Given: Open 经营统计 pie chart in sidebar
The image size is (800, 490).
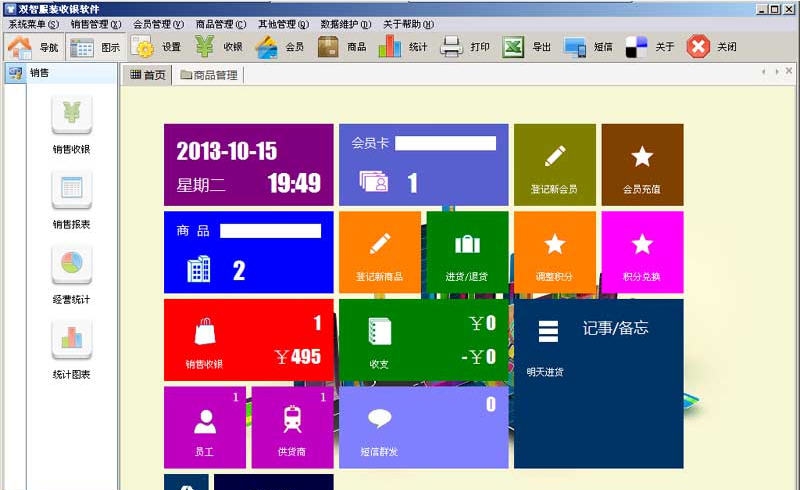Looking at the screenshot, I should tap(71, 275).
